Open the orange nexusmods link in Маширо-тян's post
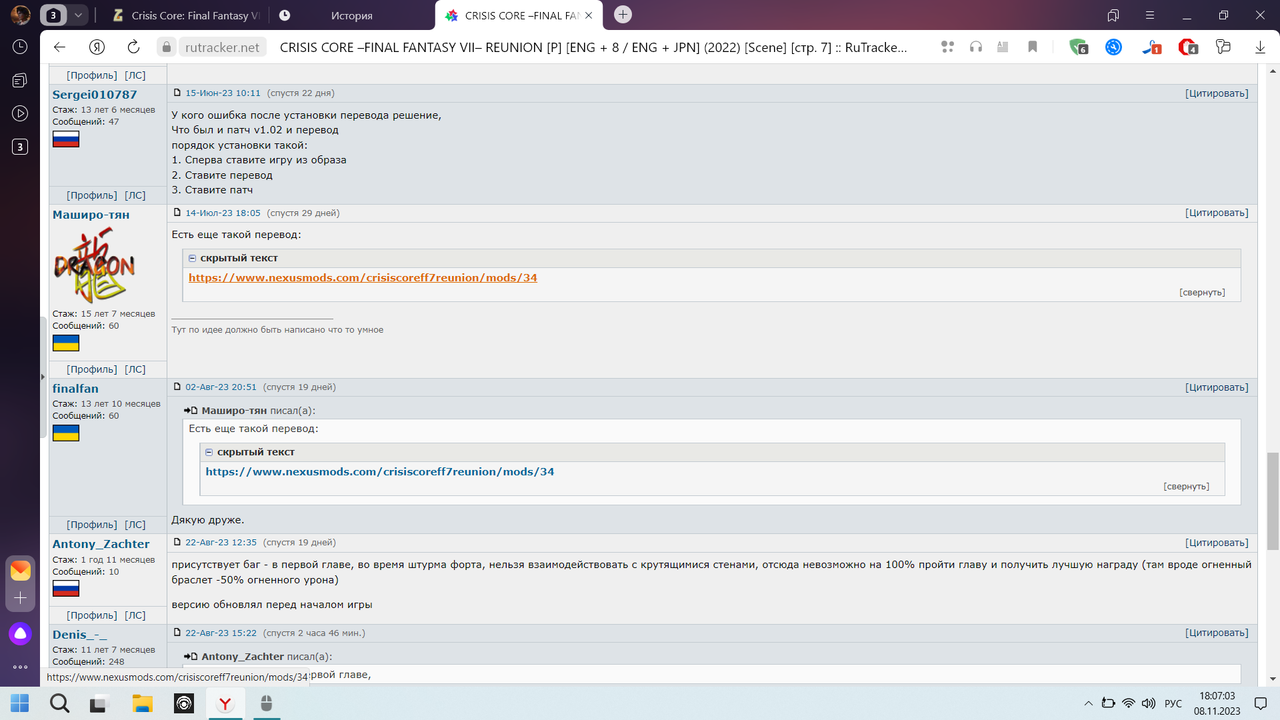This screenshot has height=720, width=1280. tap(363, 278)
